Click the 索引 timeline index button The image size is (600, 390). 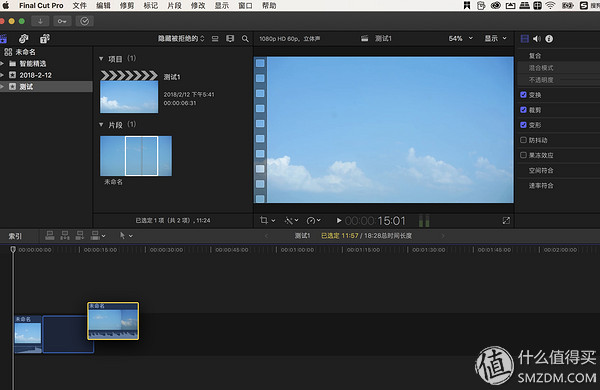click(15, 236)
